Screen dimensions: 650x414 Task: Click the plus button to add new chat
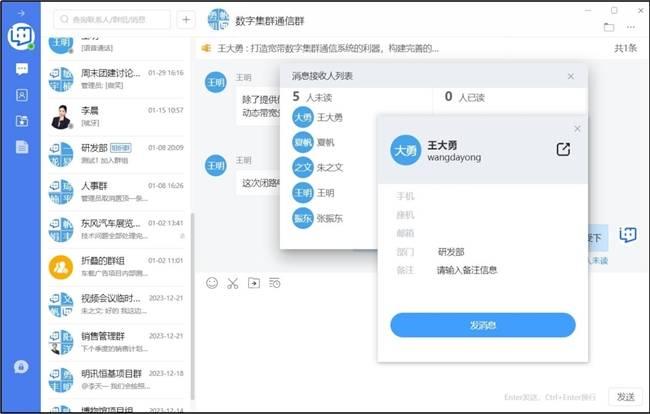click(x=186, y=19)
